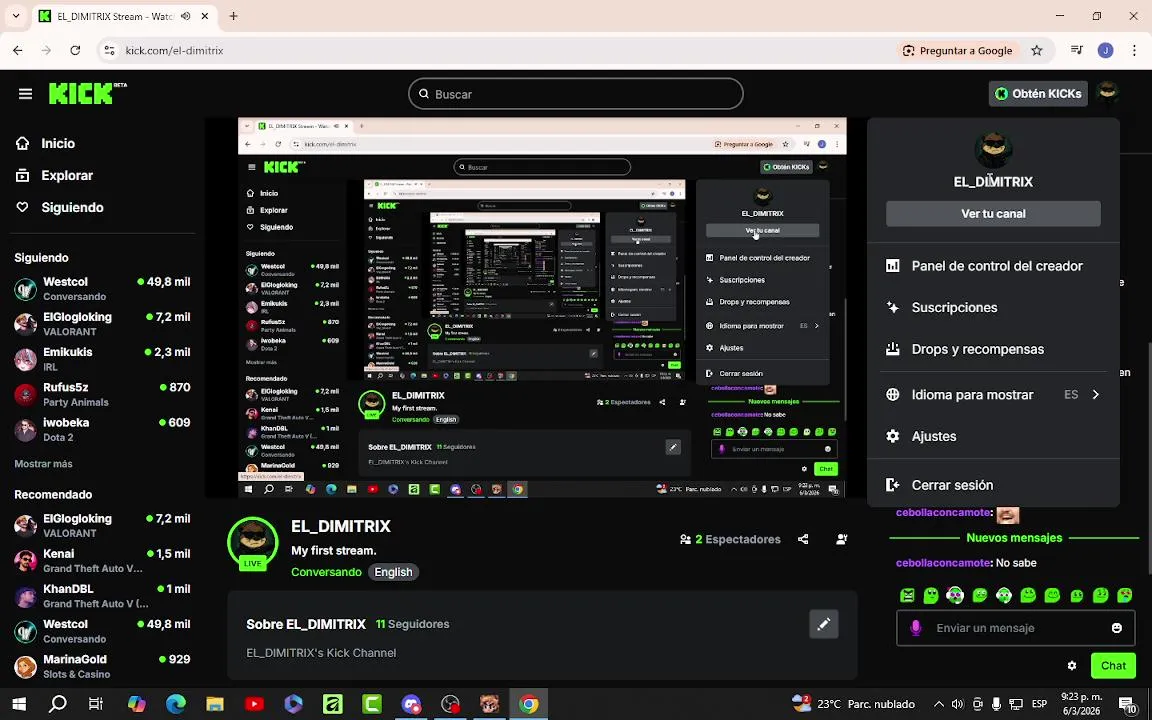Open chat settings gear icon
Image resolution: width=1152 pixels, height=720 pixels.
click(x=1072, y=666)
